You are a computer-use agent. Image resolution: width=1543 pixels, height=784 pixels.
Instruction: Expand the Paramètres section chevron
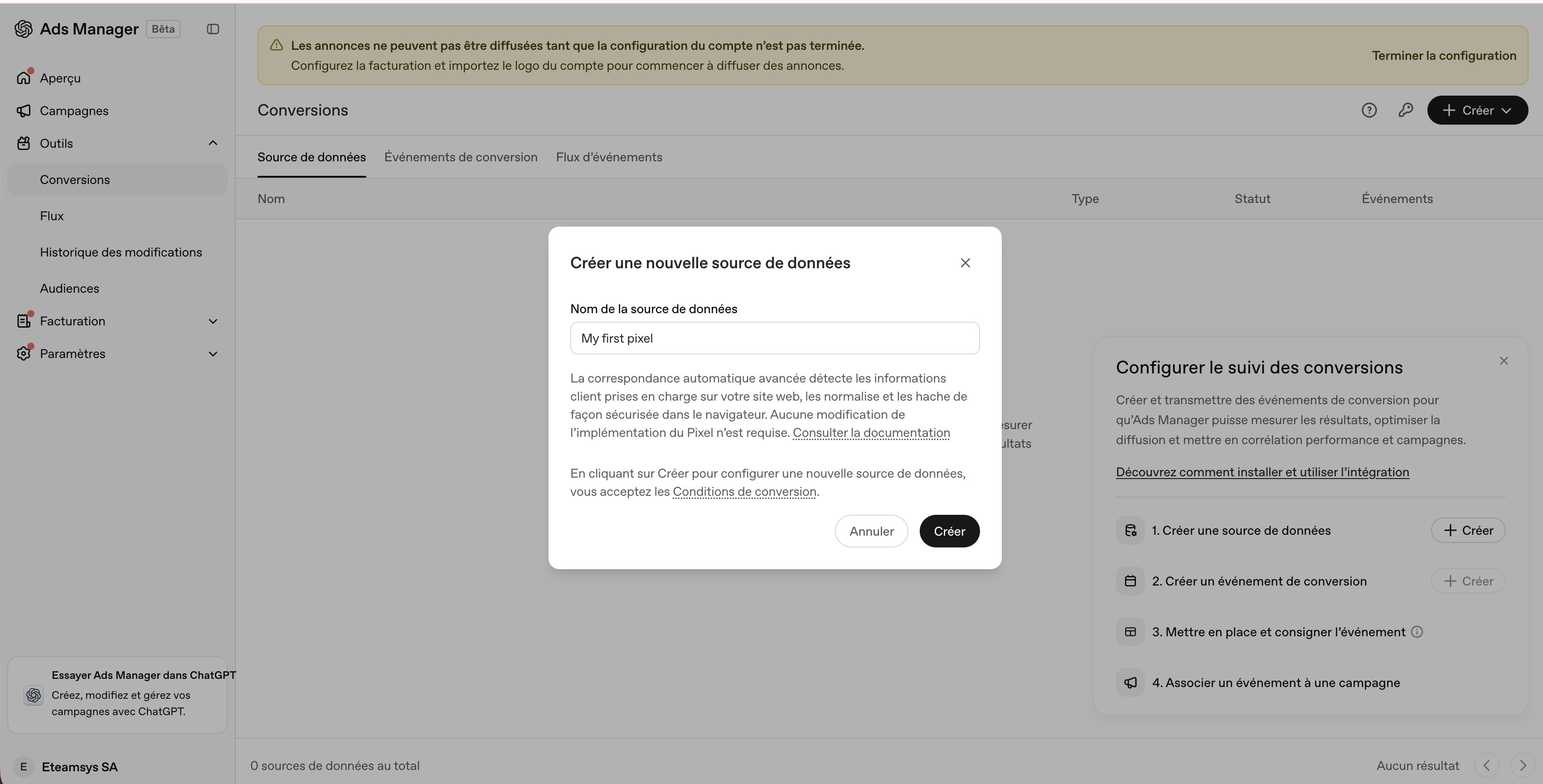(x=213, y=354)
